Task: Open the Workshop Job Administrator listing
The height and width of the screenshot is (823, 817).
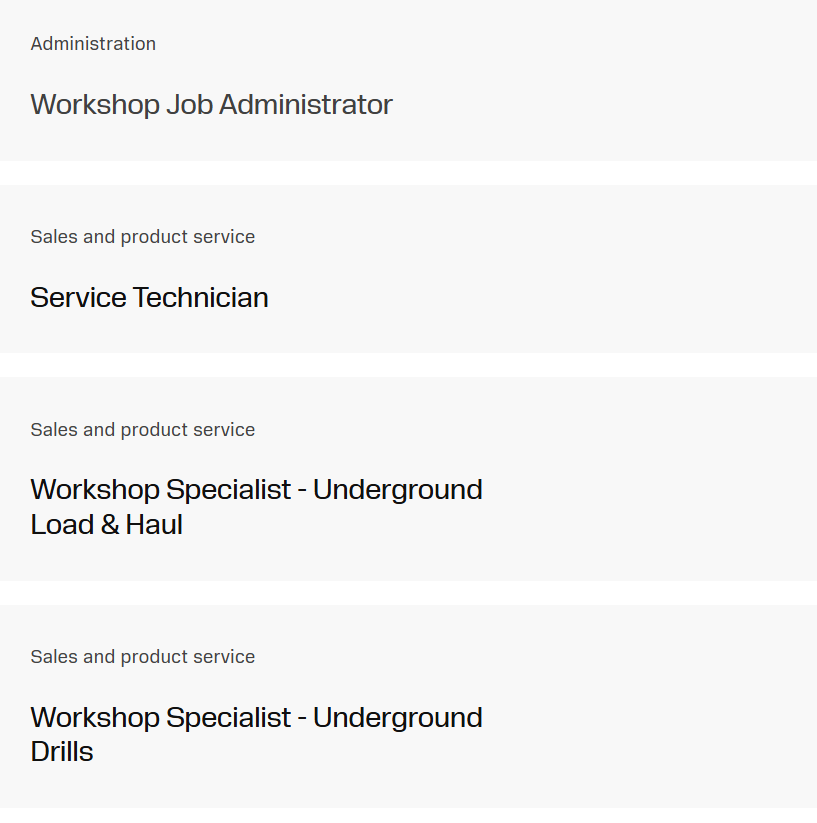Action: (x=211, y=105)
